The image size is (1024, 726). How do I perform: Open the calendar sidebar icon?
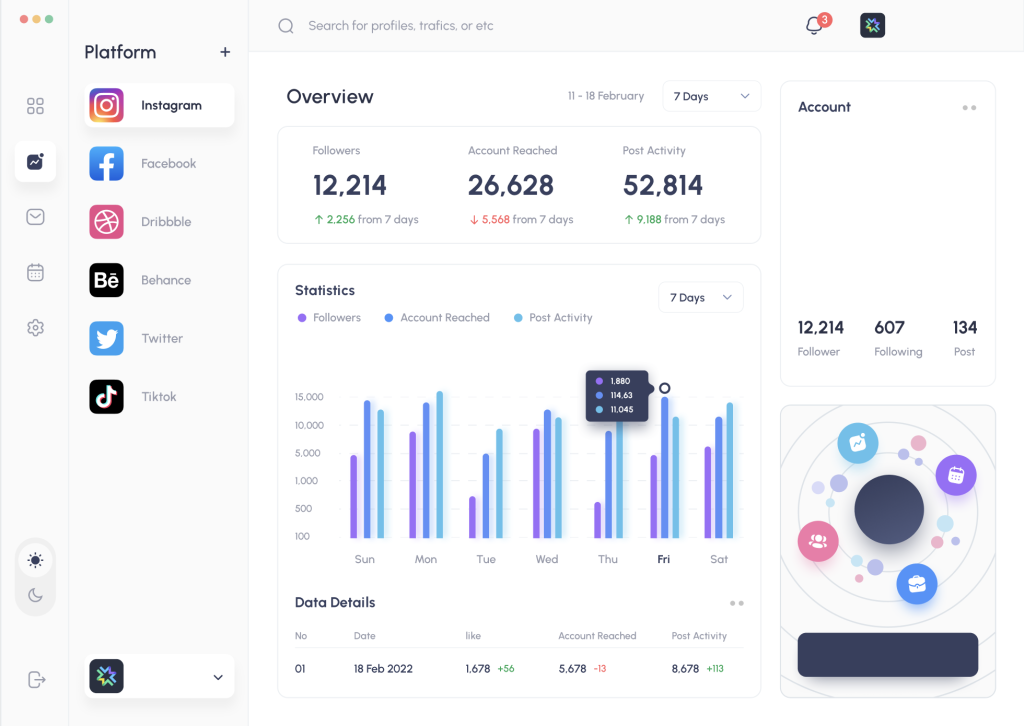[35, 272]
